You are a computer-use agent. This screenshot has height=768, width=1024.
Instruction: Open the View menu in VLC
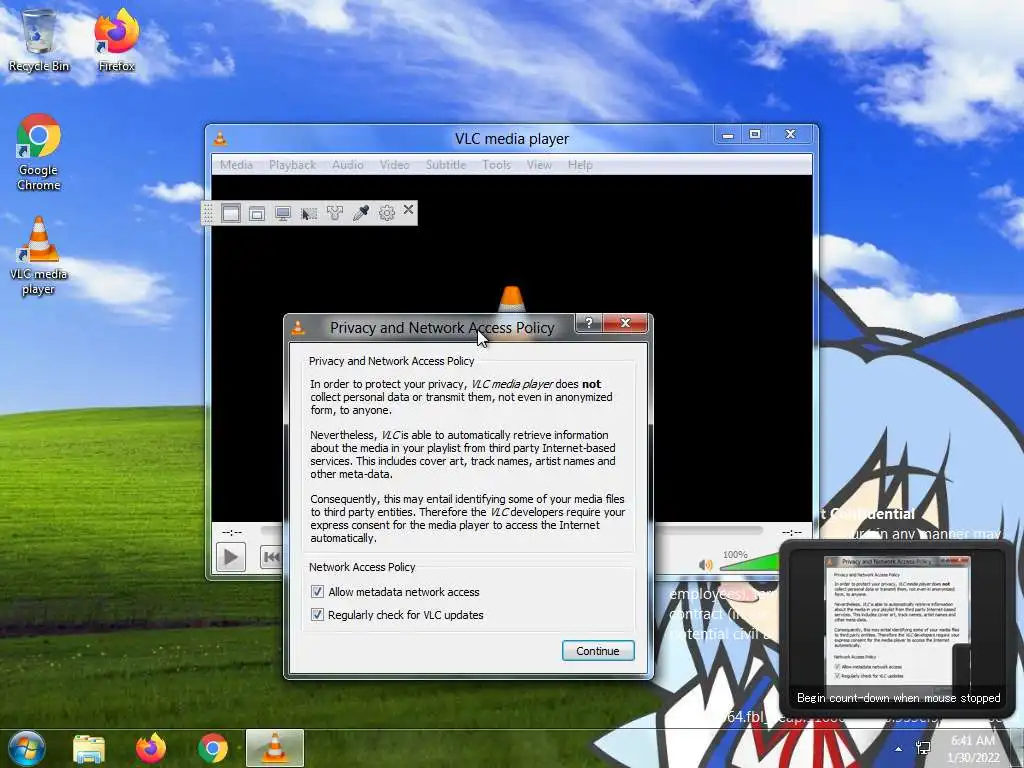pyautogui.click(x=539, y=165)
